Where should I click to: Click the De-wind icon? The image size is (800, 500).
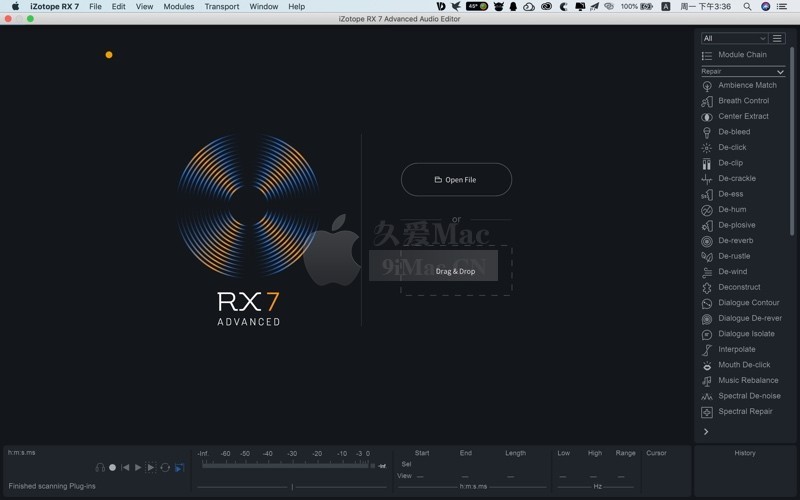coord(707,272)
